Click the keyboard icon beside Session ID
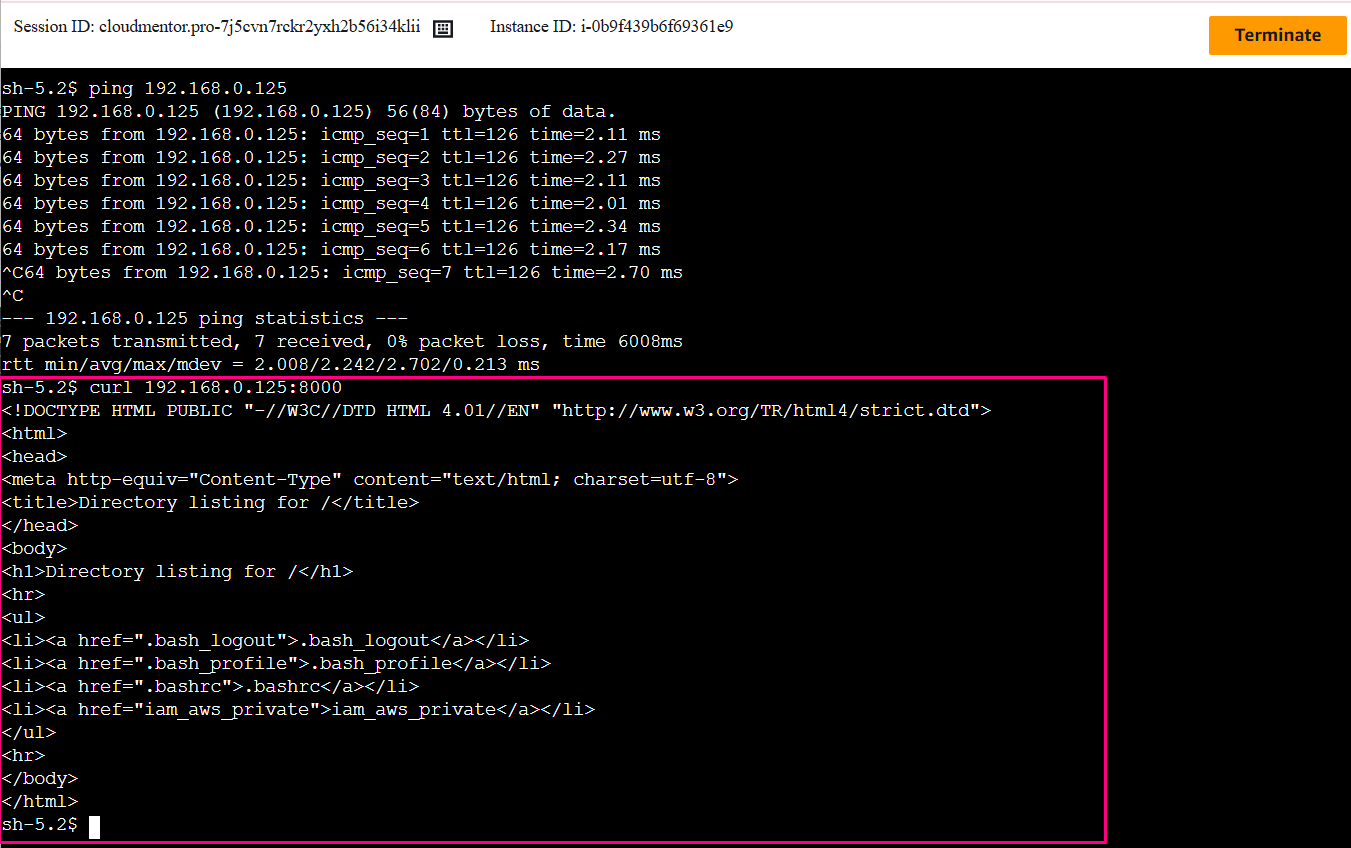The image size is (1351, 848). 443,29
